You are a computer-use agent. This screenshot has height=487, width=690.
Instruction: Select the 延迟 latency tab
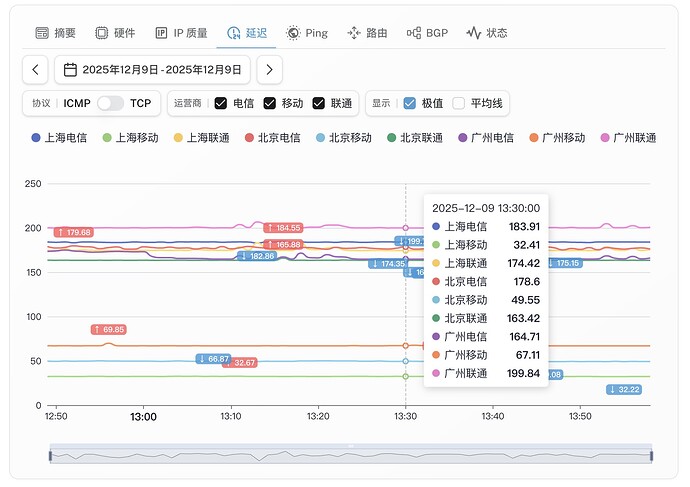247,33
